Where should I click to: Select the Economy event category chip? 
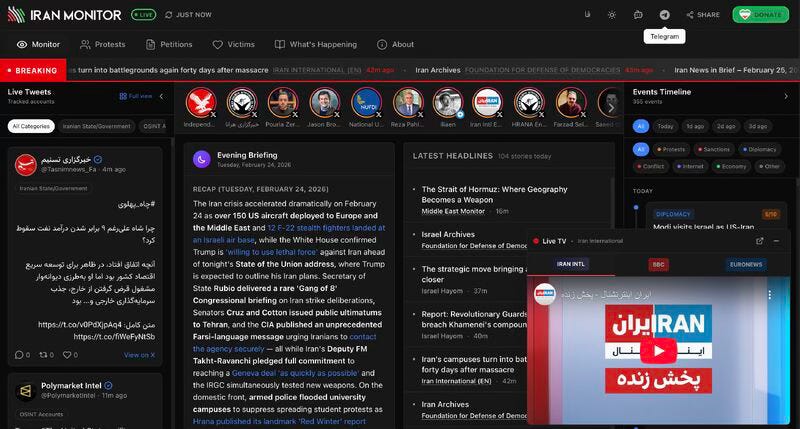click(x=731, y=166)
